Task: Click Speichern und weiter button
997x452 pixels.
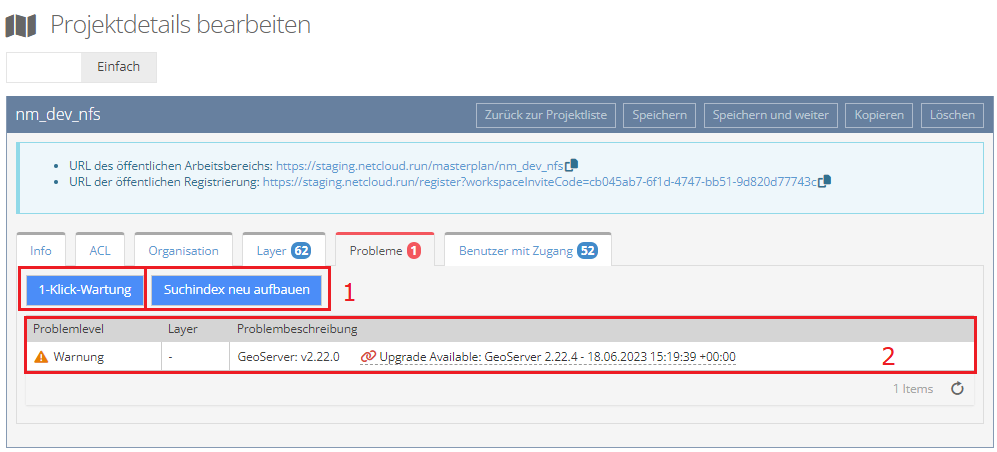Action: [x=770, y=115]
